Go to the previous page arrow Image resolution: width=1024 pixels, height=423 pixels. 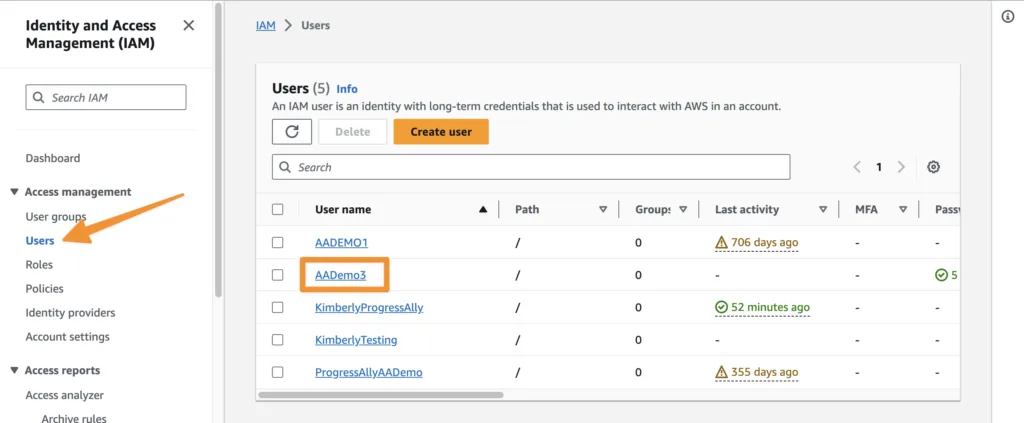(x=857, y=167)
